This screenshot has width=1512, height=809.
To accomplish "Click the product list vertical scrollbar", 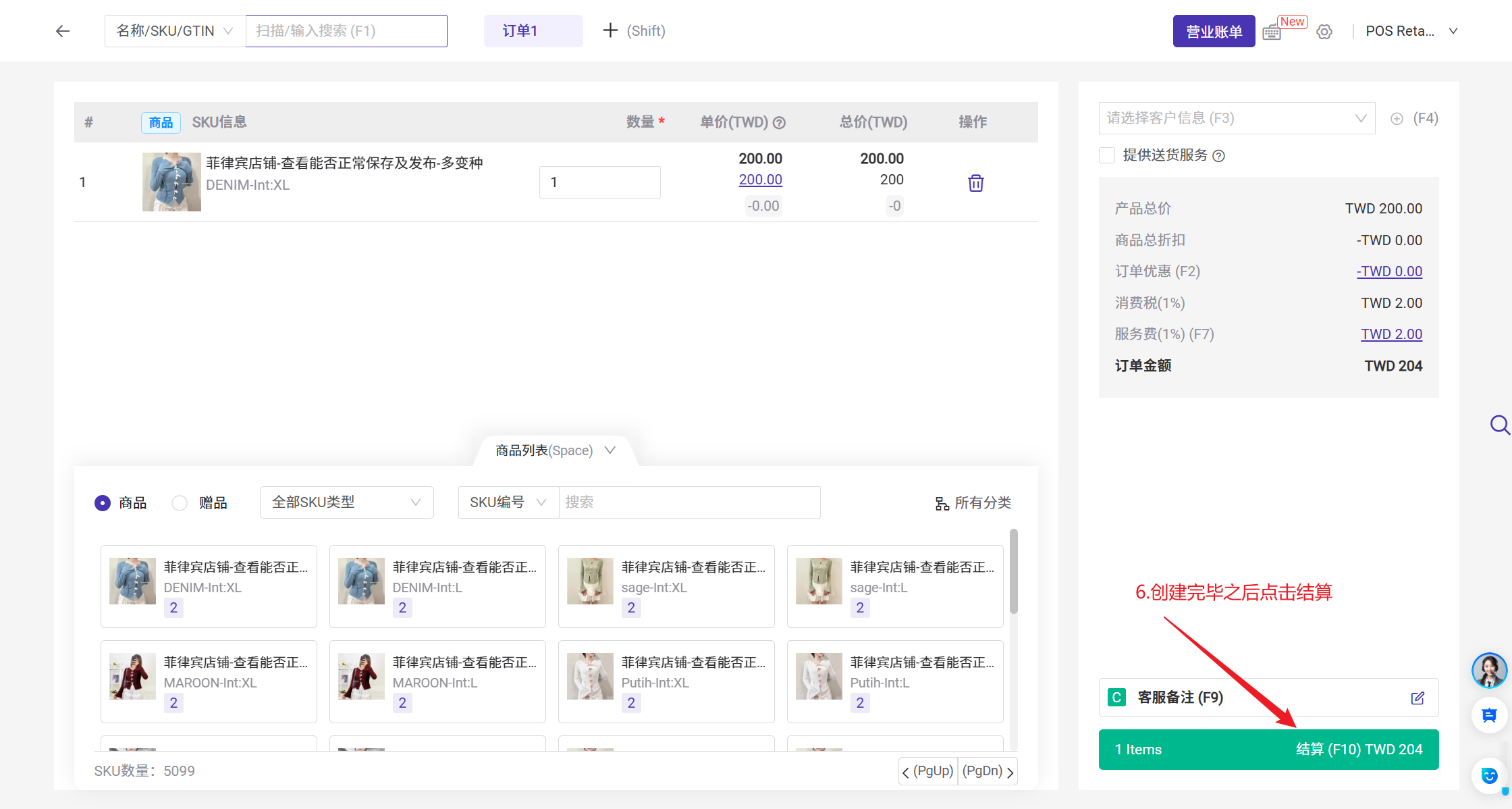I will pos(1013,571).
